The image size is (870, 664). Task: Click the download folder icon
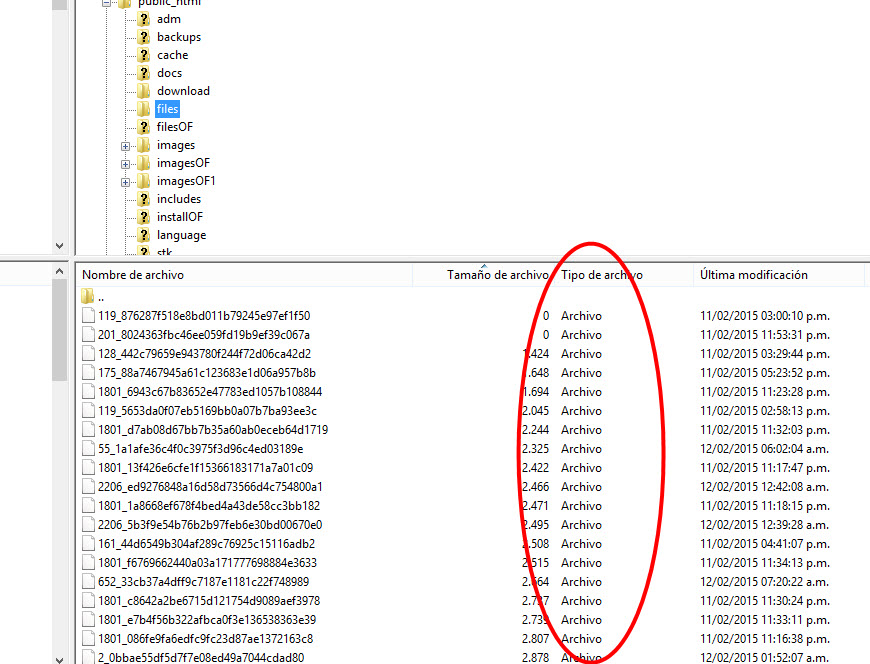pyautogui.click(x=144, y=91)
